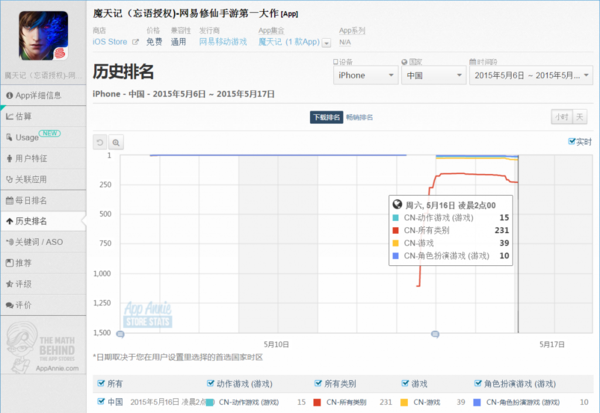
Task: Toggle the 动作游戏 (游戏) checkbox
Action: 210,383
